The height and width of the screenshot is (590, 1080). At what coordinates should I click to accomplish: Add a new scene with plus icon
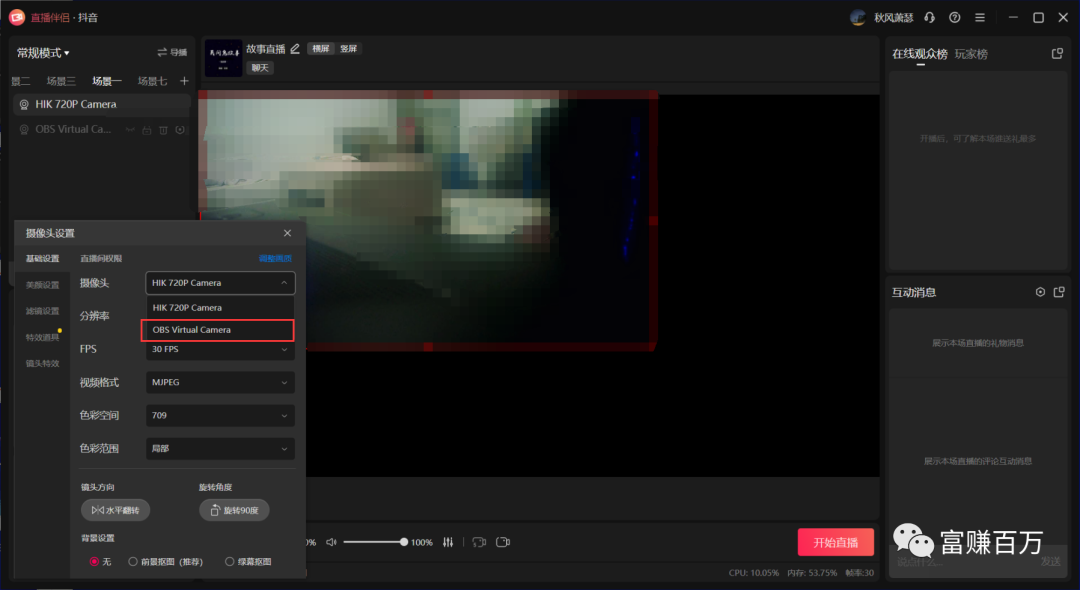click(x=184, y=81)
